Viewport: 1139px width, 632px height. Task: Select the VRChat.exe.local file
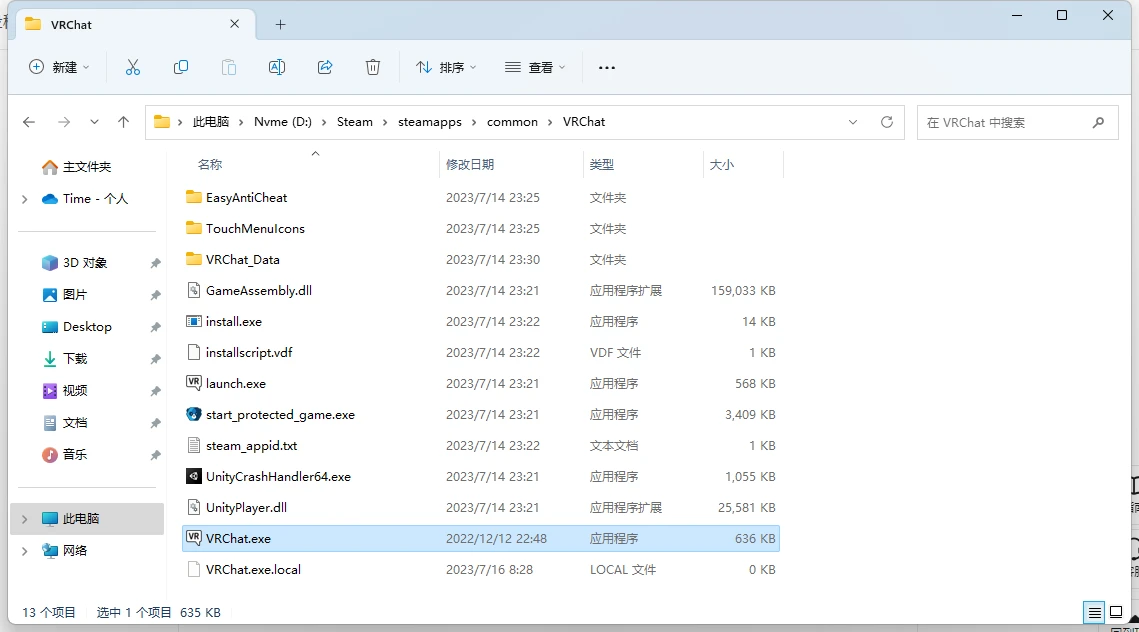coord(481,570)
